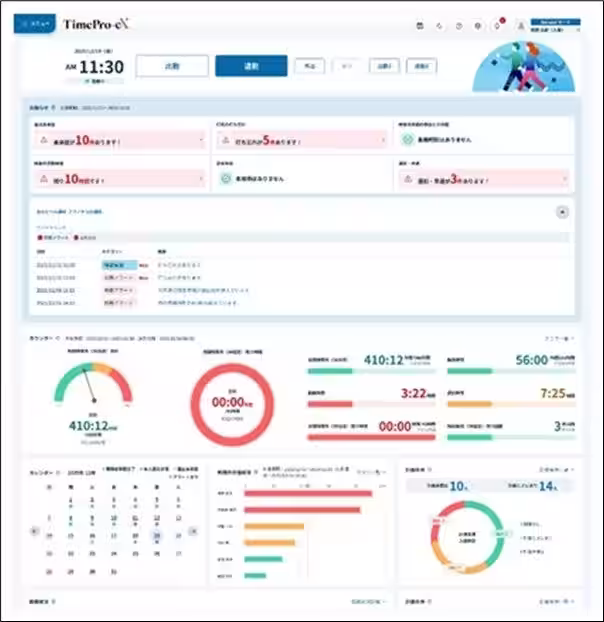The height and width of the screenshot is (622, 604).
Task: Click the help question mark icon in the header
Action: 457,26
